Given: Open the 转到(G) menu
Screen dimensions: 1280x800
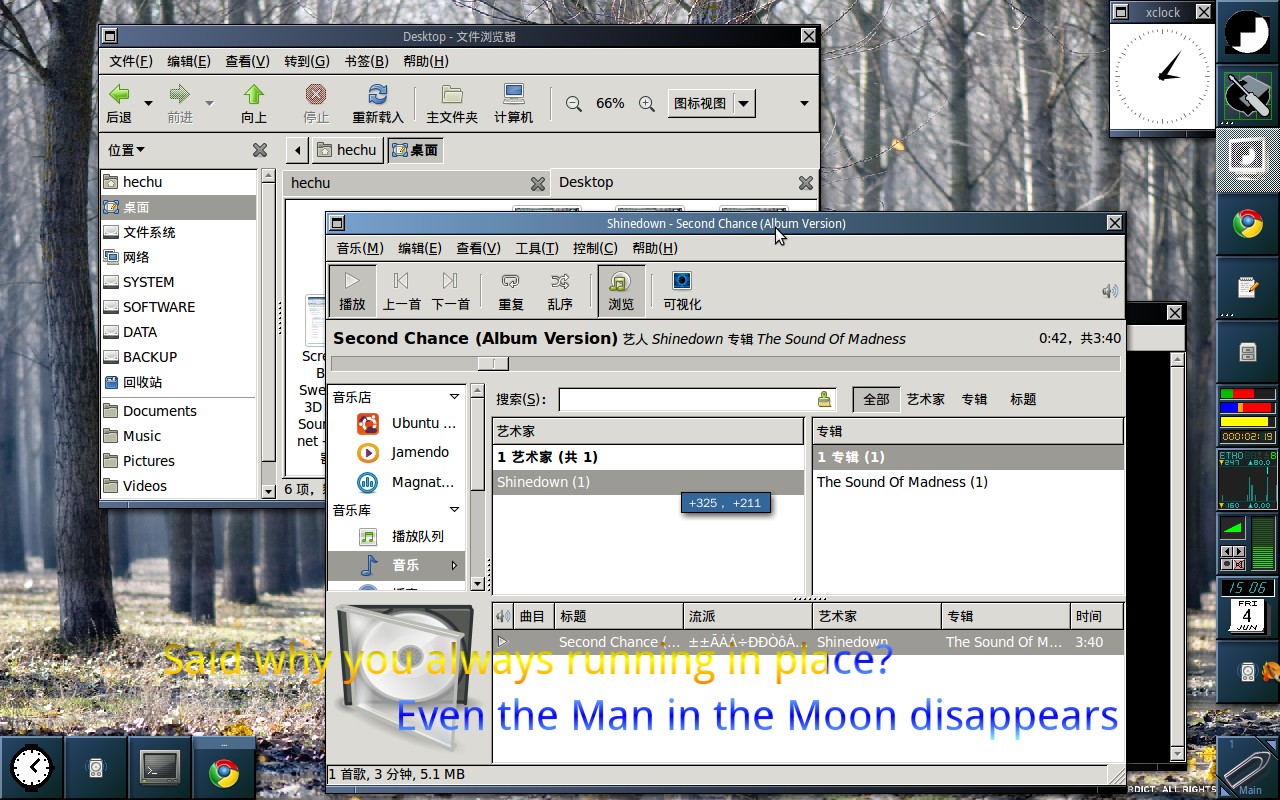Looking at the screenshot, I should click(307, 61).
